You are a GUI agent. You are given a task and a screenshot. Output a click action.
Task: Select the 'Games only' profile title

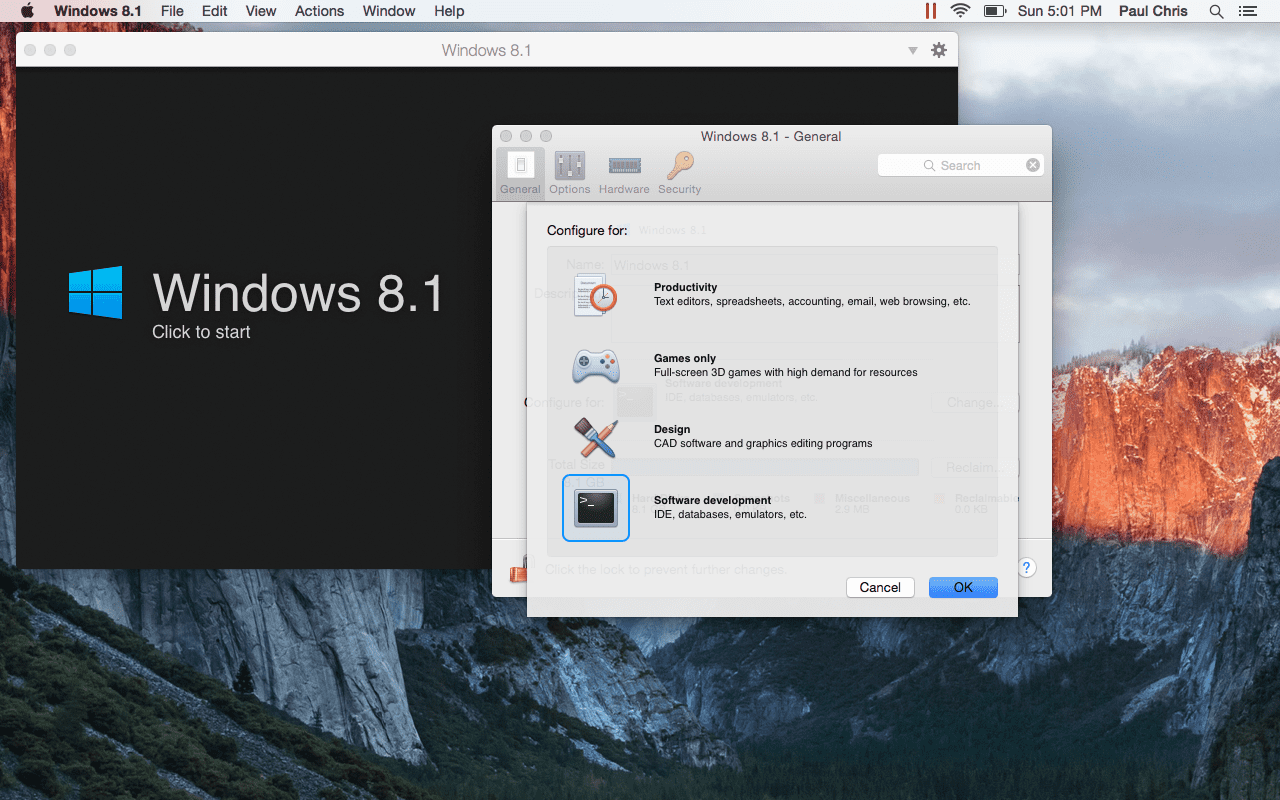(x=685, y=358)
